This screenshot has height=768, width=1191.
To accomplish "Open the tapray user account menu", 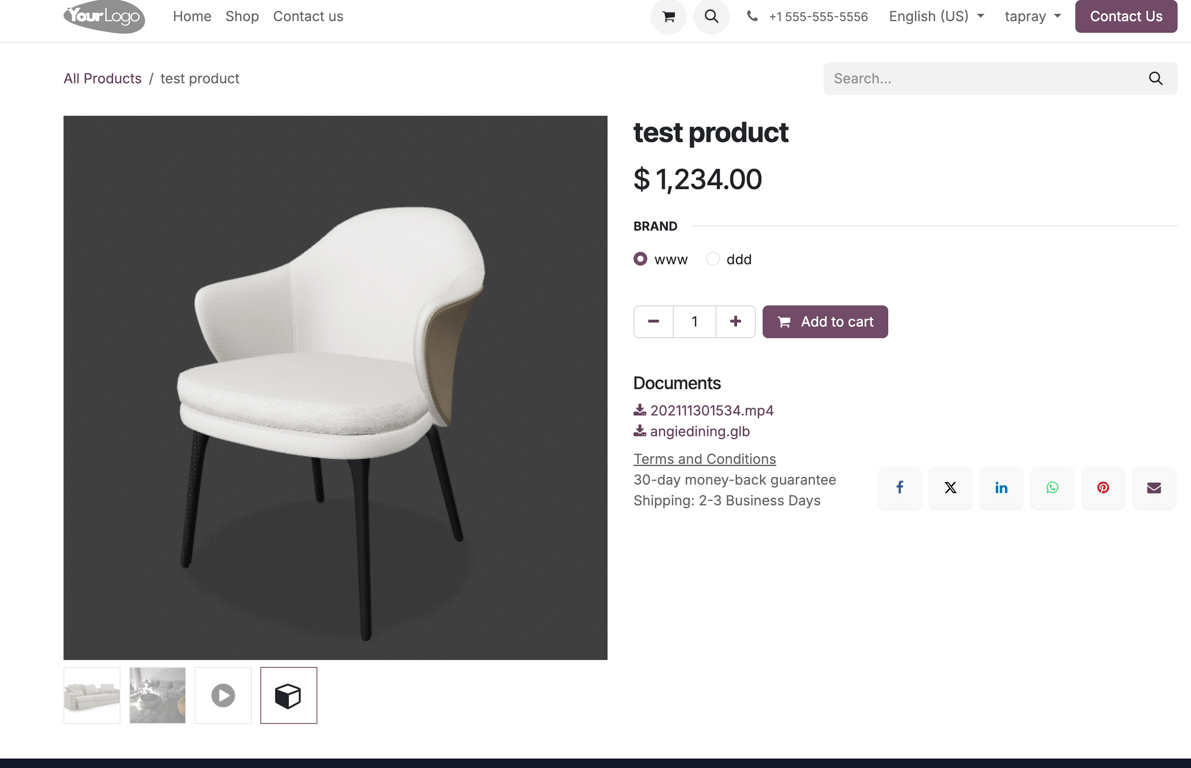I will 1031,17.
